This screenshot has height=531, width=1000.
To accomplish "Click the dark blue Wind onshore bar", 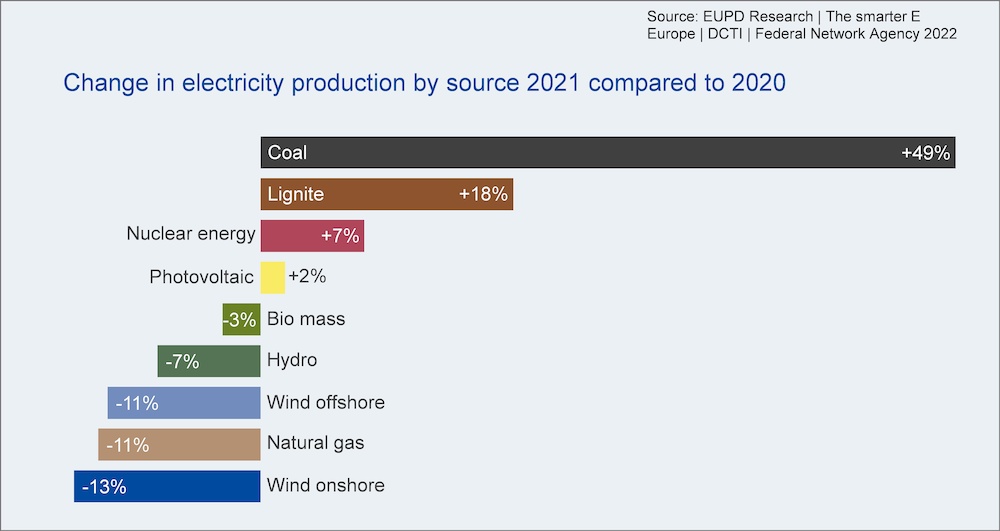I will 167,486.
